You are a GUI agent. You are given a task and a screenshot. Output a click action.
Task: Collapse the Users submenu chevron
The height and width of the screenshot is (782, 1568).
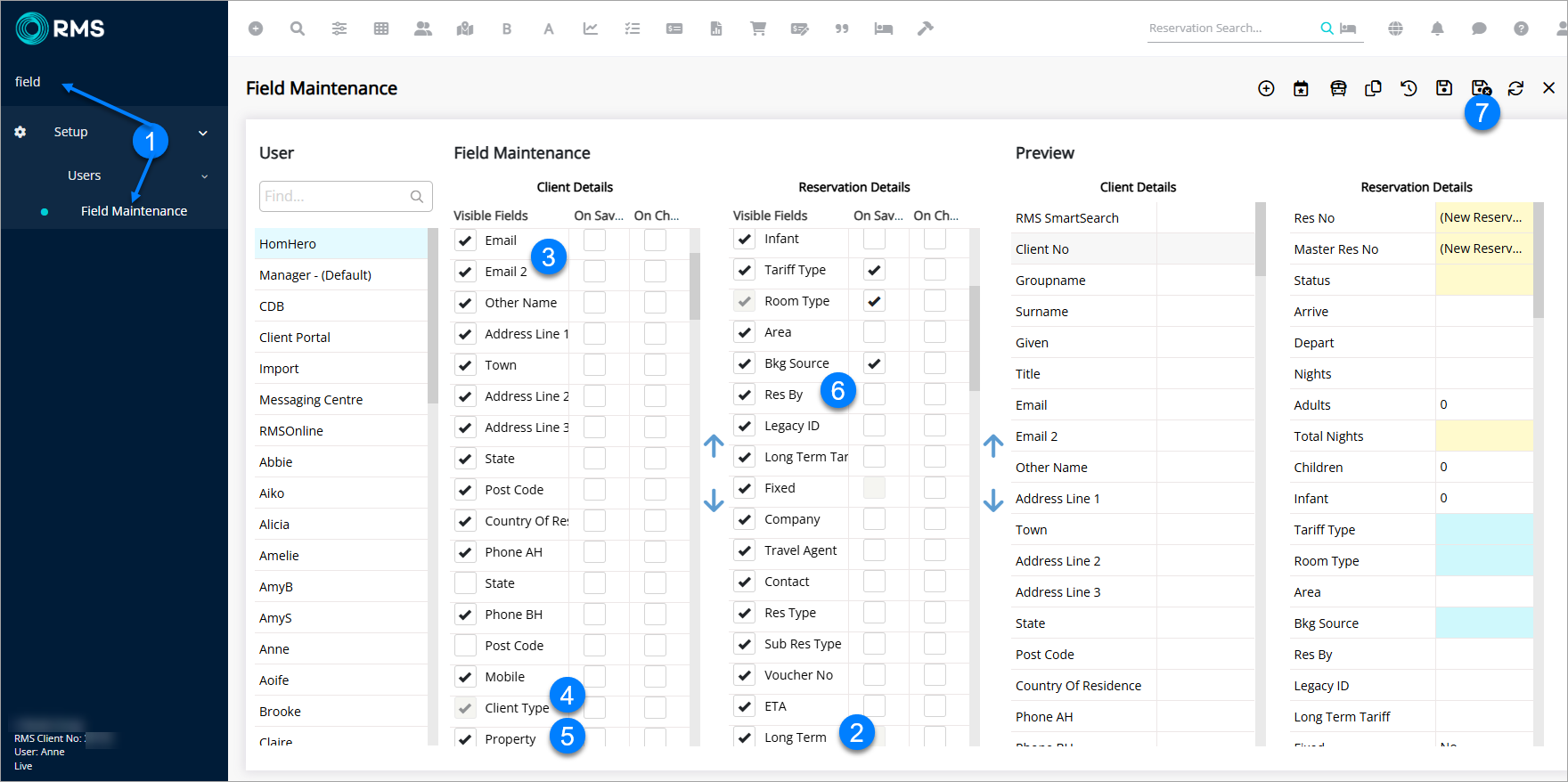click(204, 176)
